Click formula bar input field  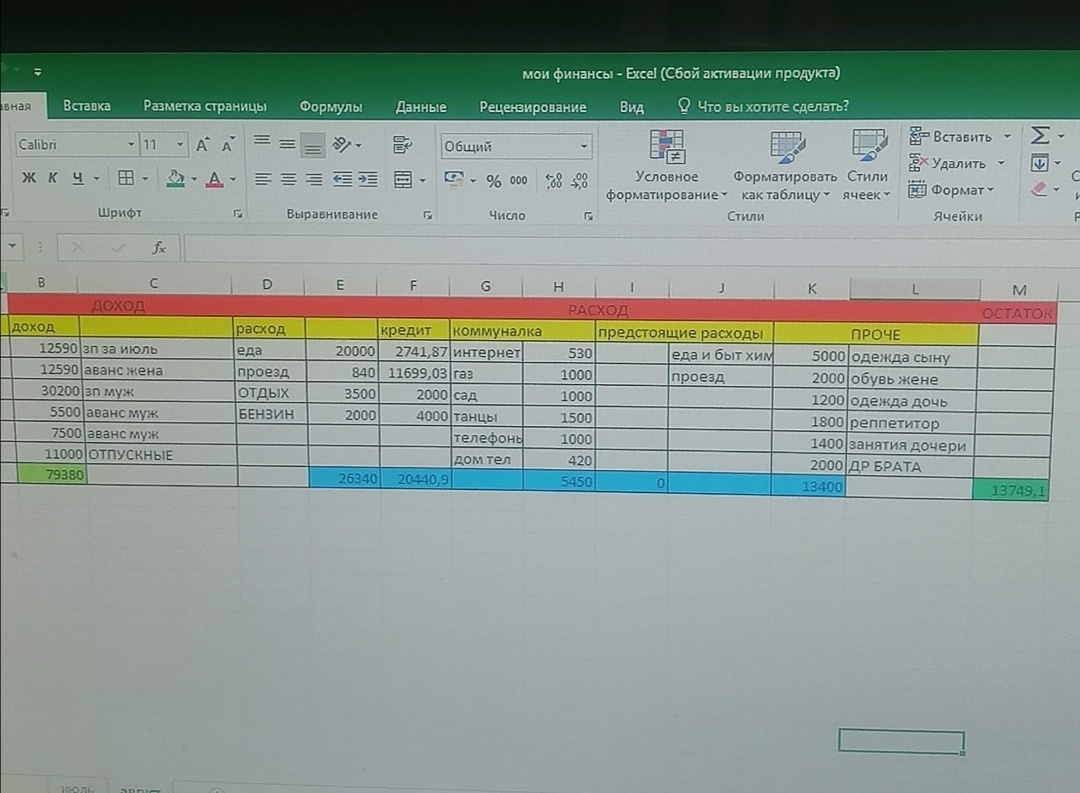click(x=630, y=249)
